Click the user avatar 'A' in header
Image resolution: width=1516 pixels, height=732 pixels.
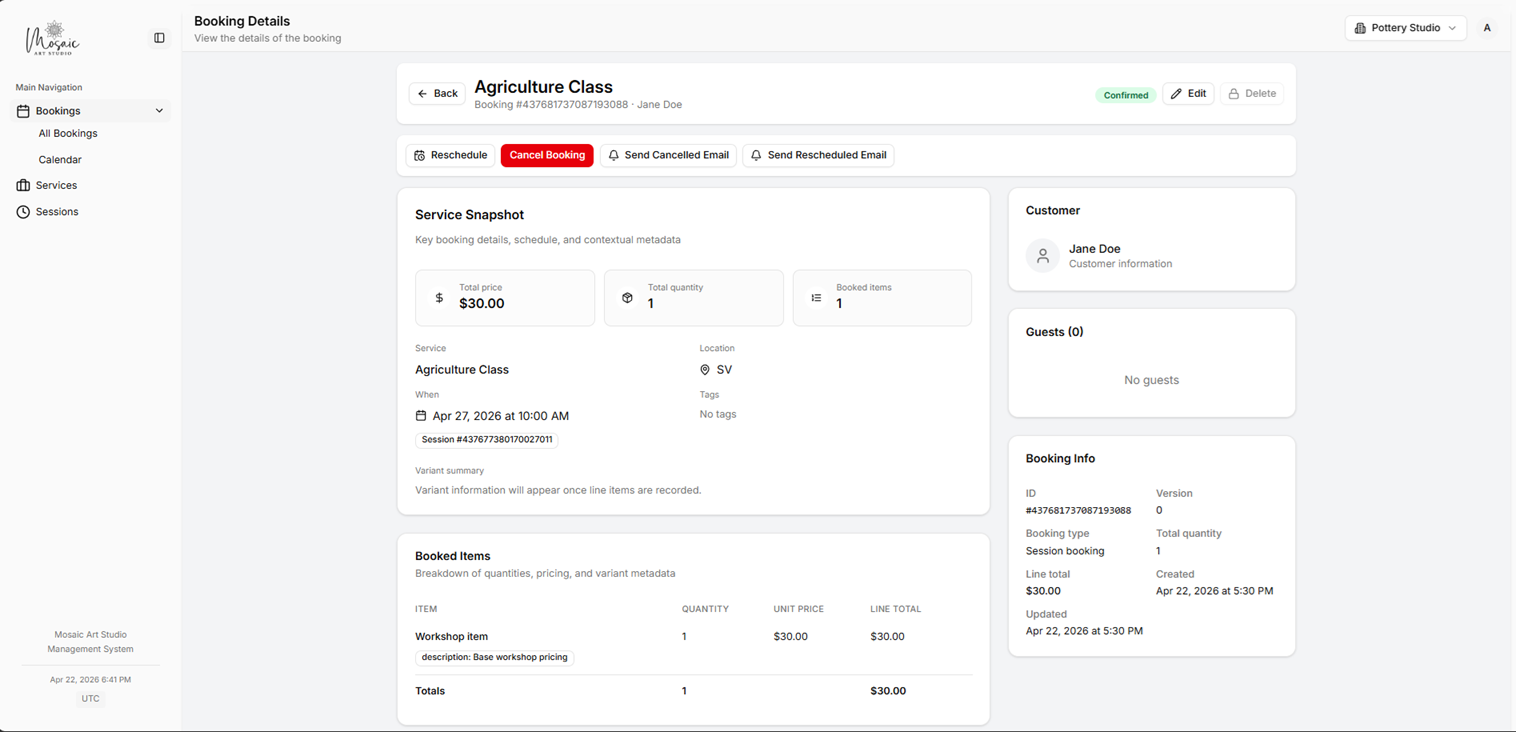(x=1487, y=28)
